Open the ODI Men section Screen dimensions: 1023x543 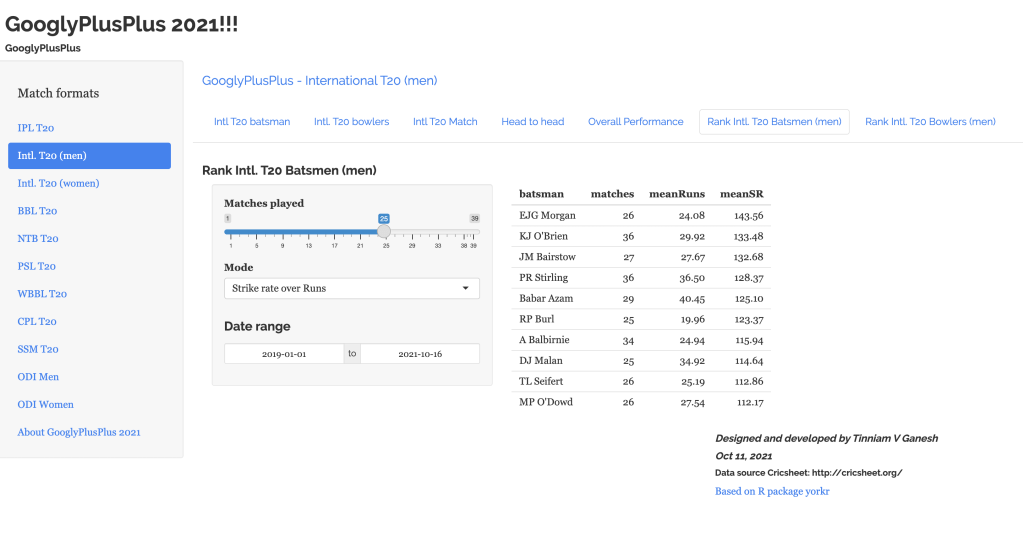click(38, 377)
